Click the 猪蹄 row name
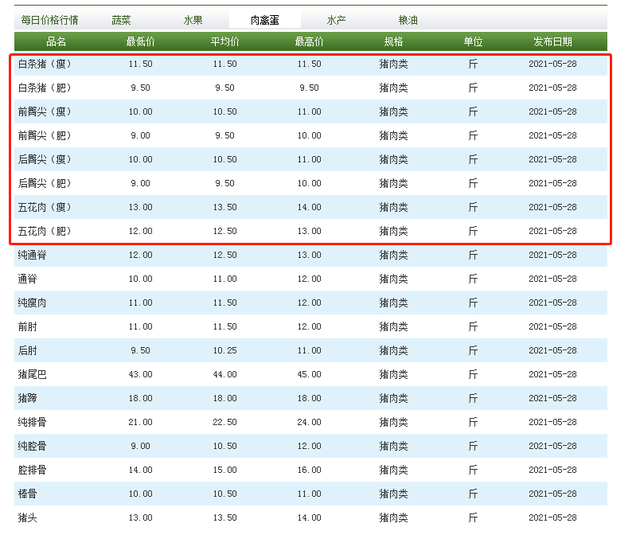Screen dimensions: 640x535 click(27, 398)
